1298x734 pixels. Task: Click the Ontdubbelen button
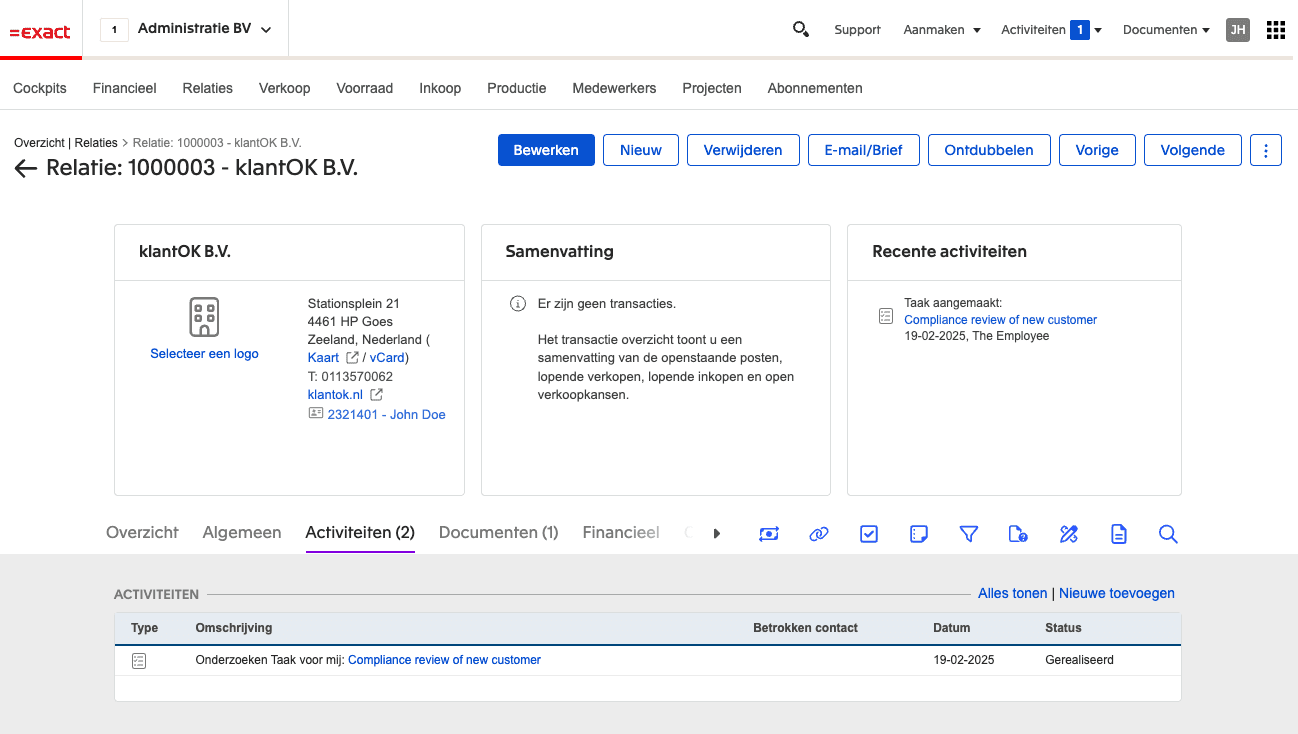(989, 150)
